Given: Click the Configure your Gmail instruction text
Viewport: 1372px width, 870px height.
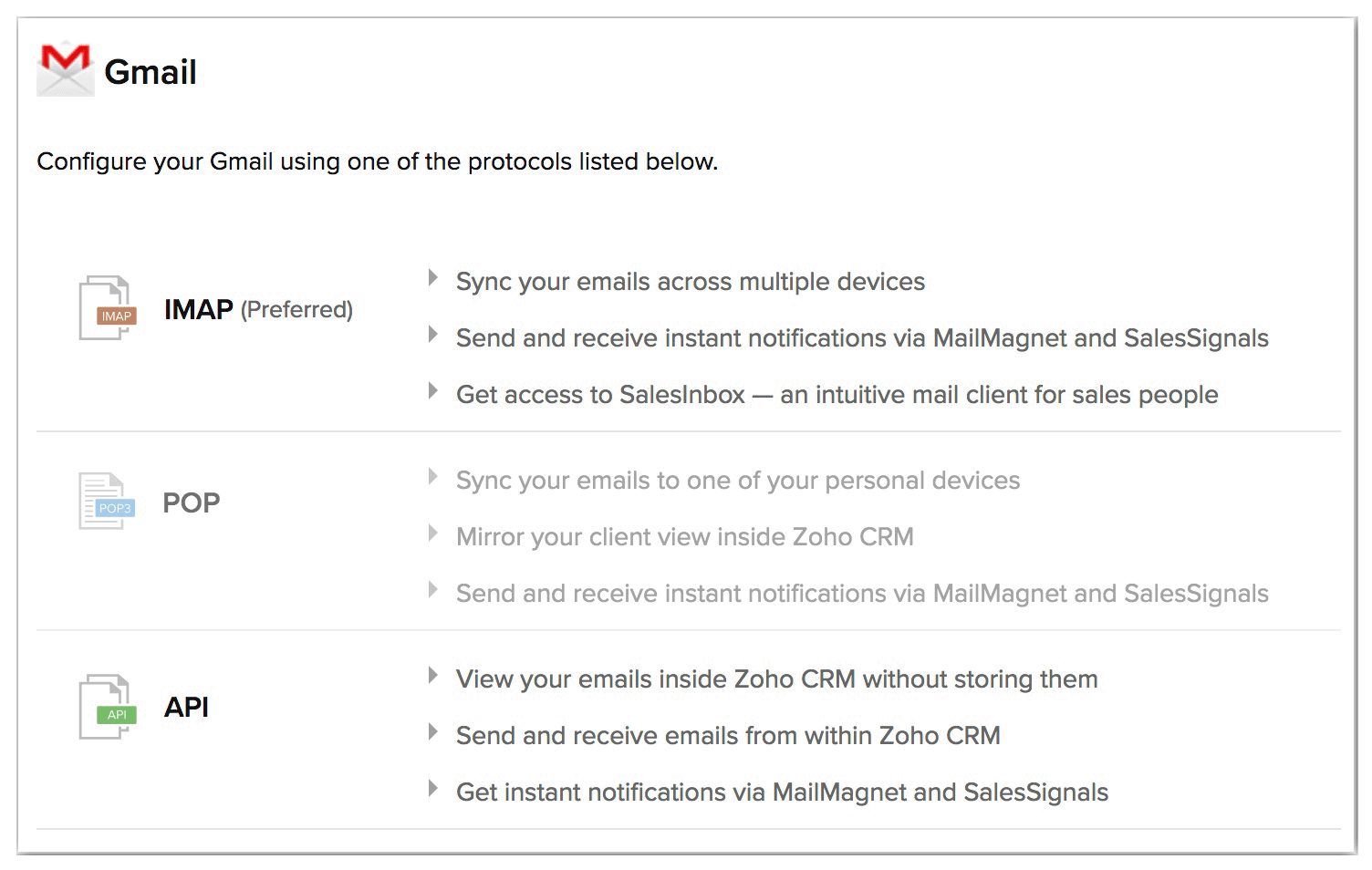Looking at the screenshot, I should (x=377, y=161).
